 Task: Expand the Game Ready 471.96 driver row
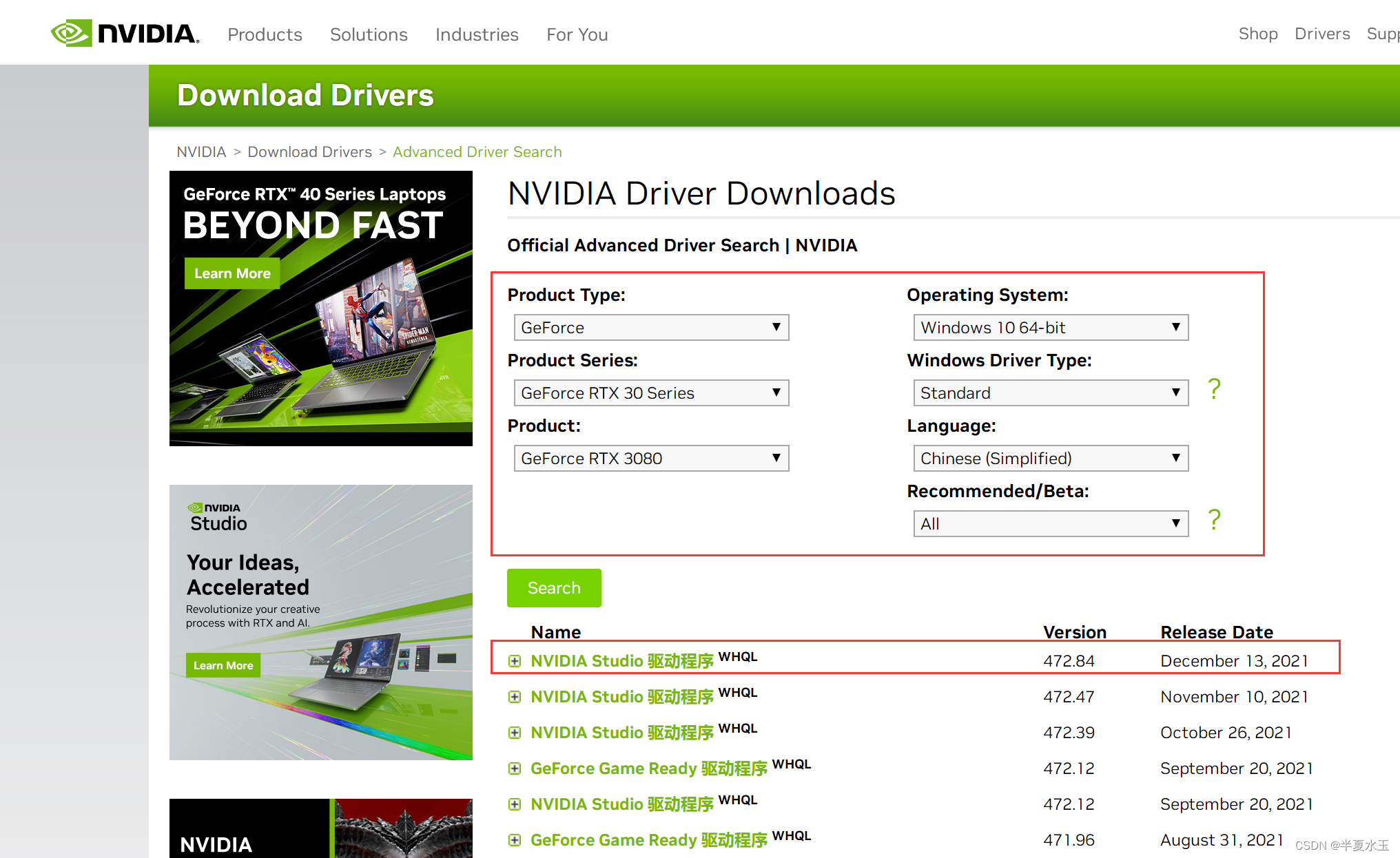pos(515,840)
